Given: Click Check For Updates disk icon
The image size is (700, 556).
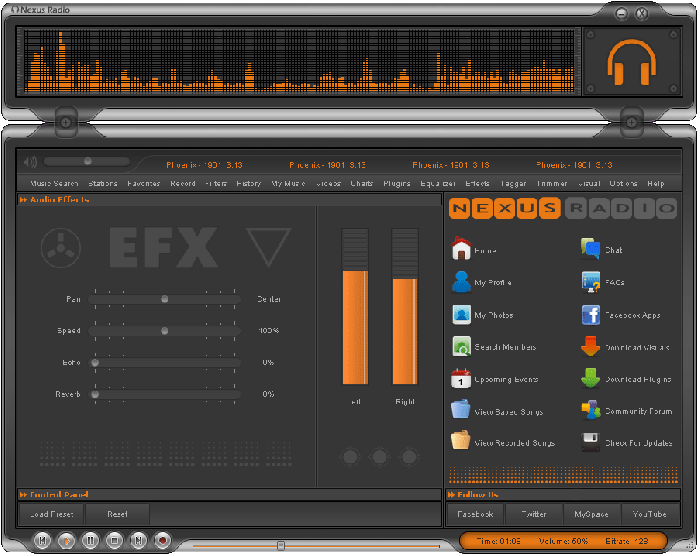Looking at the screenshot, I should [590, 442].
